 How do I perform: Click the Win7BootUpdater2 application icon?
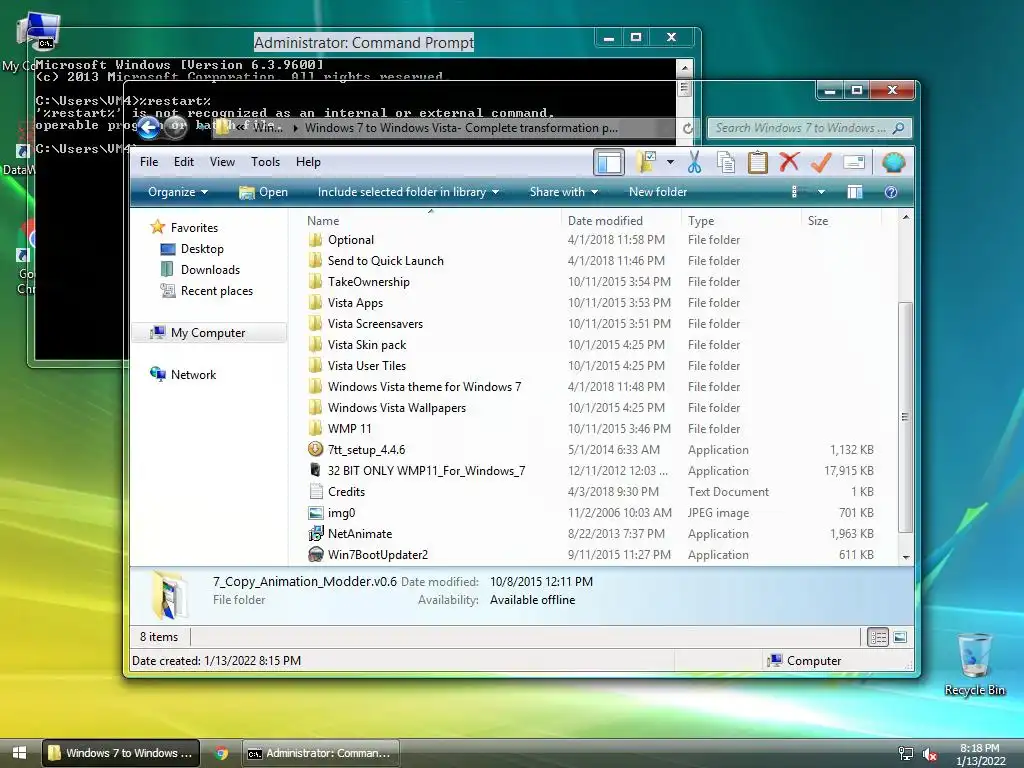315,554
